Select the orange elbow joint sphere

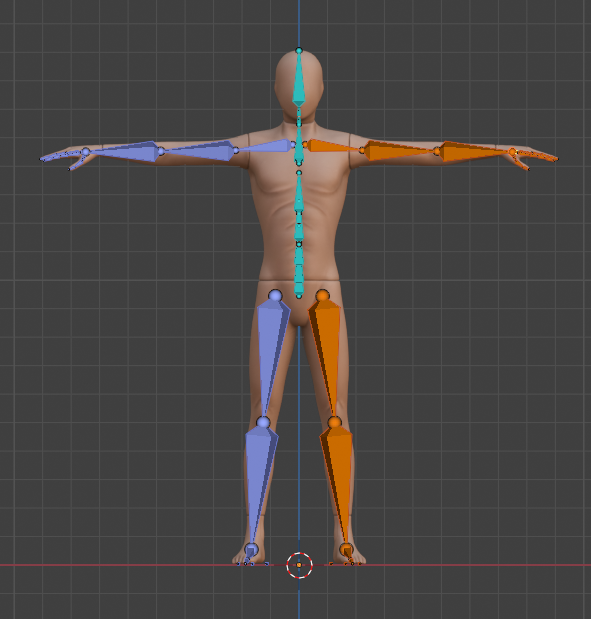[437, 151]
